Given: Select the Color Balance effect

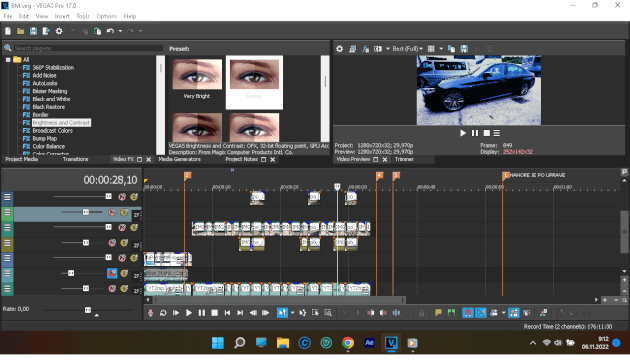Looking at the screenshot, I should pyautogui.click(x=48, y=146).
